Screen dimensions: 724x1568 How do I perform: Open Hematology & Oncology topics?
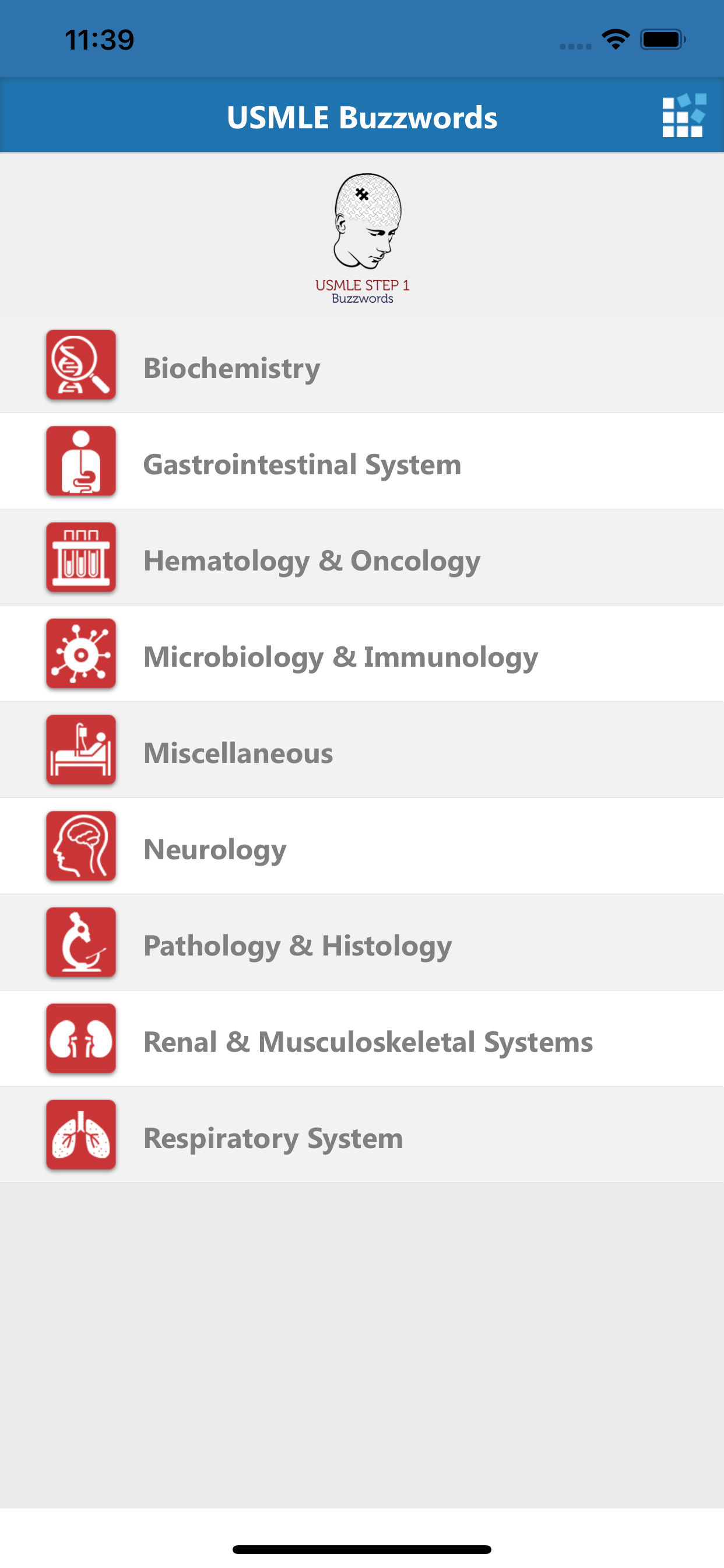[x=311, y=561]
